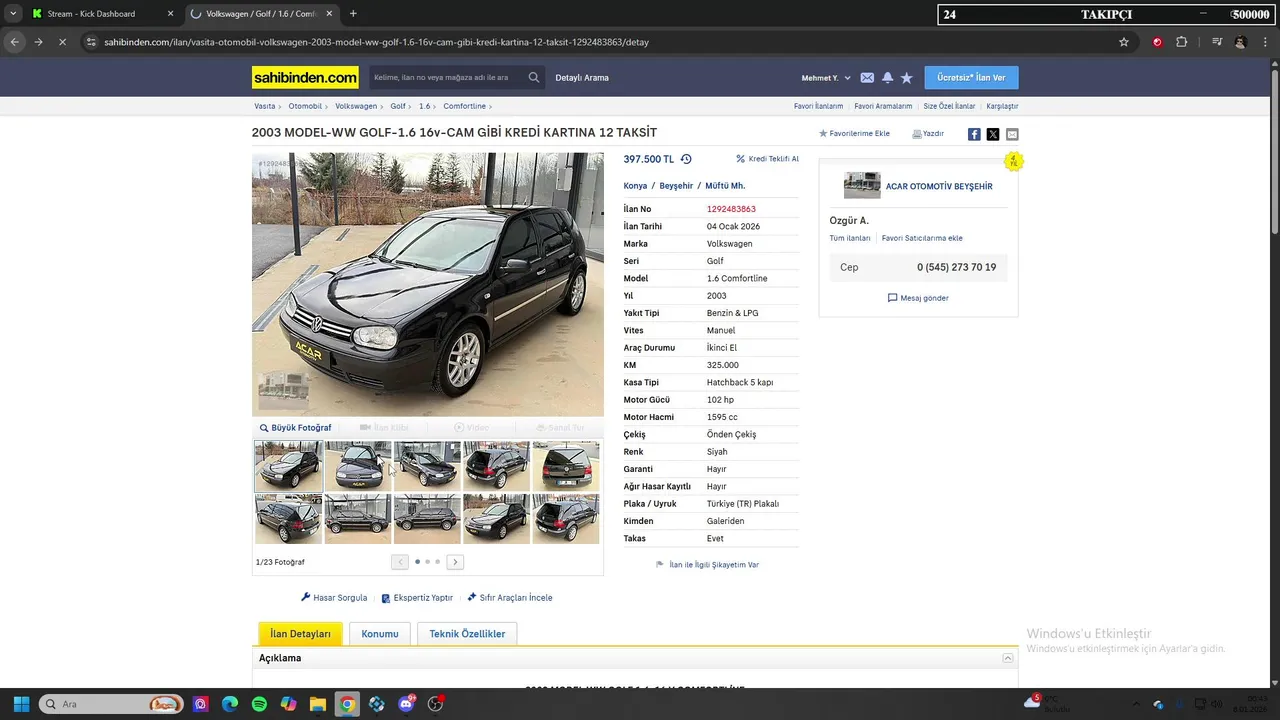The image size is (1280, 720).
Task: Click the listing search input field
Action: (x=447, y=77)
